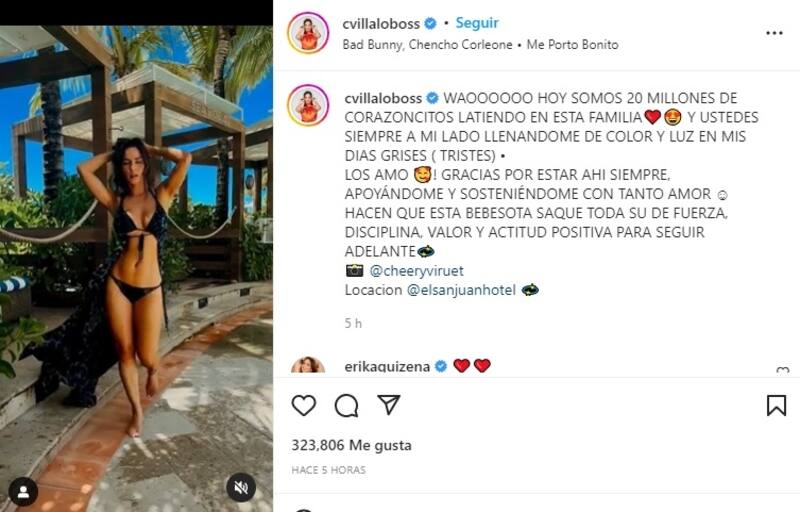Click the bikini reel video to pause
This screenshot has height=512, width=800.
(136, 269)
